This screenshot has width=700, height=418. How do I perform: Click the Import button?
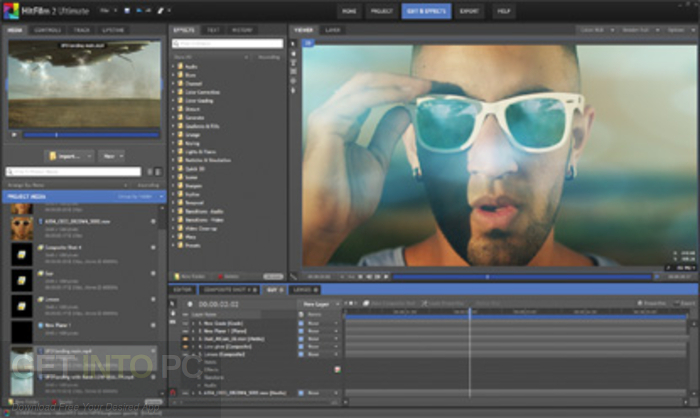coord(69,156)
